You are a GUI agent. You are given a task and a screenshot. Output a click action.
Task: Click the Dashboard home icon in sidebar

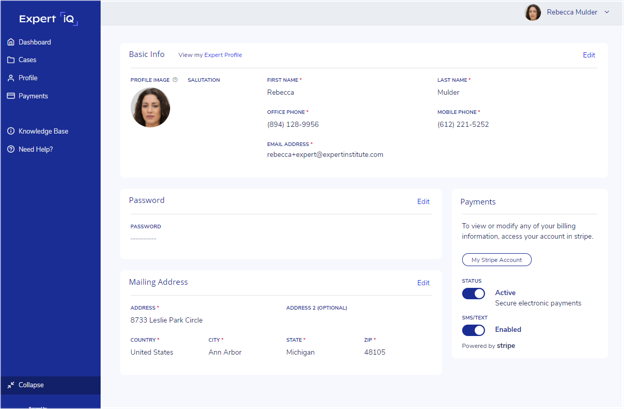11,42
